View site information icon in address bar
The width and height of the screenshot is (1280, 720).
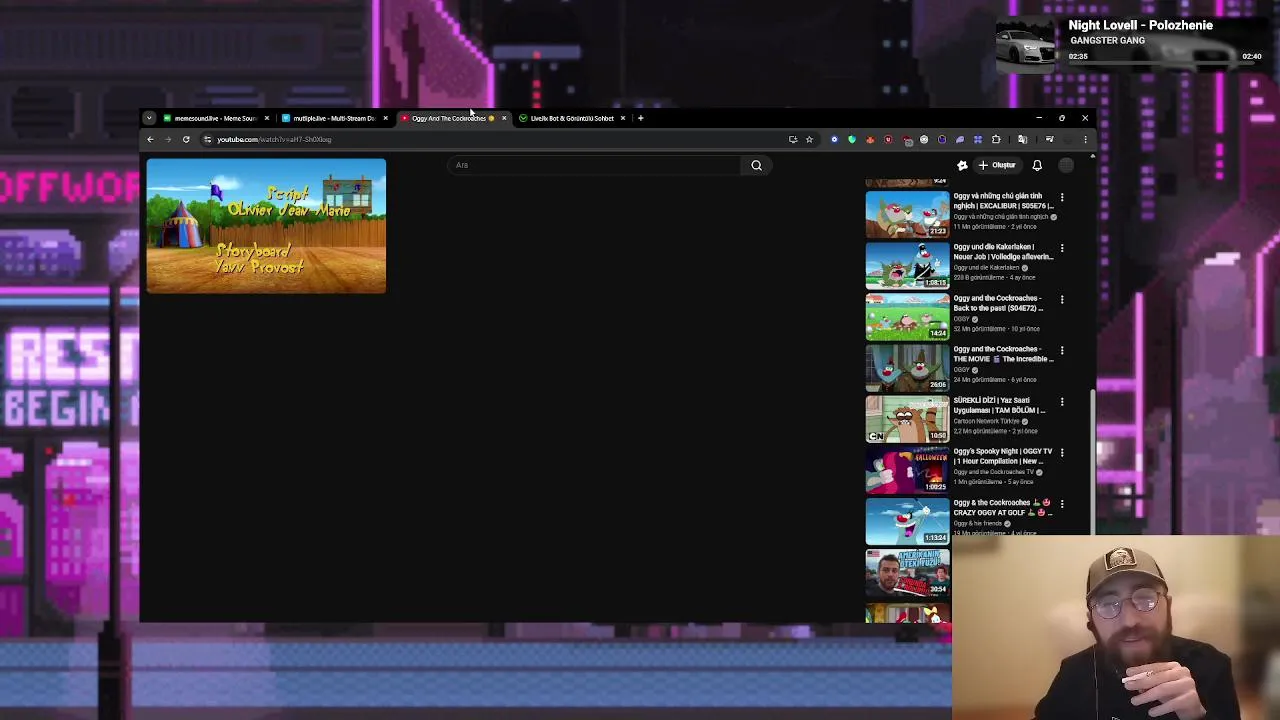point(207,139)
